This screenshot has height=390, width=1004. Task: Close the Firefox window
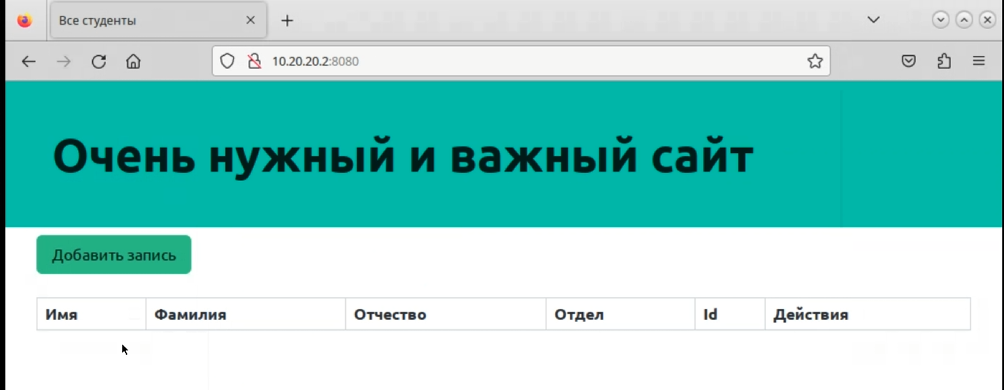pos(987,20)
